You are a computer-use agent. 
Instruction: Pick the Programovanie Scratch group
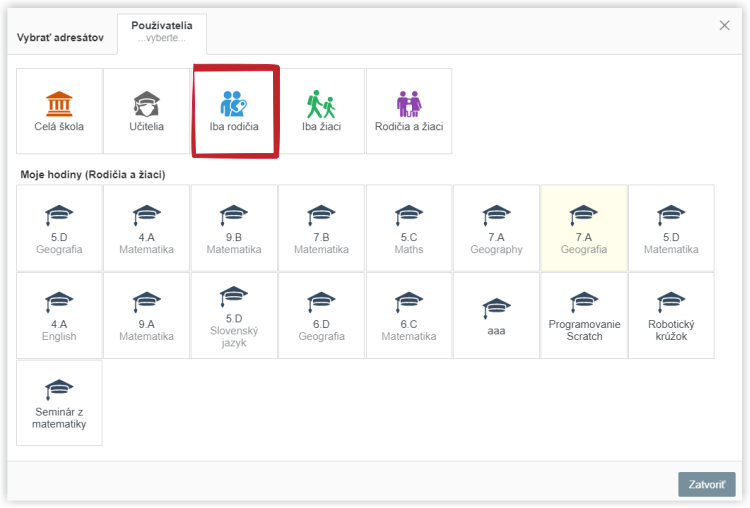584,315
